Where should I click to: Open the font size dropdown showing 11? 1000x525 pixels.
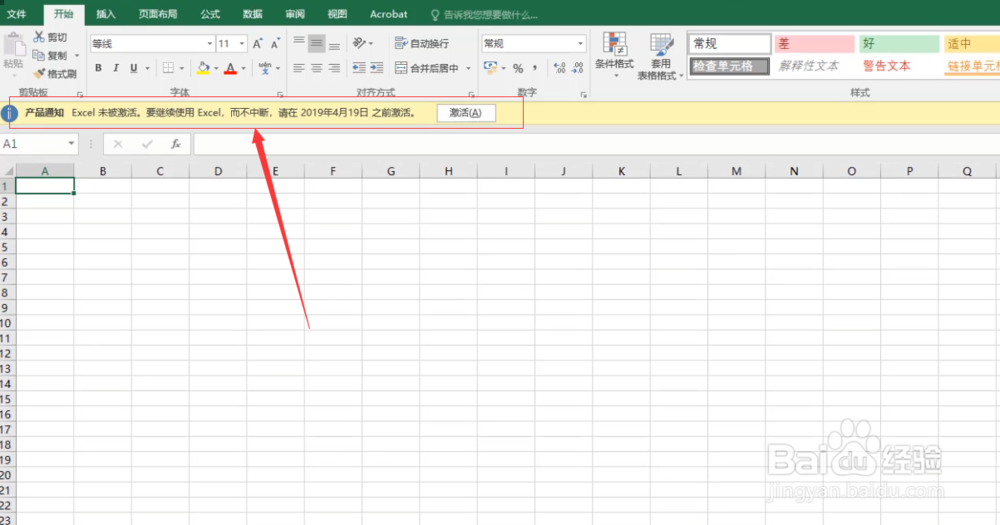click(242, 43)
